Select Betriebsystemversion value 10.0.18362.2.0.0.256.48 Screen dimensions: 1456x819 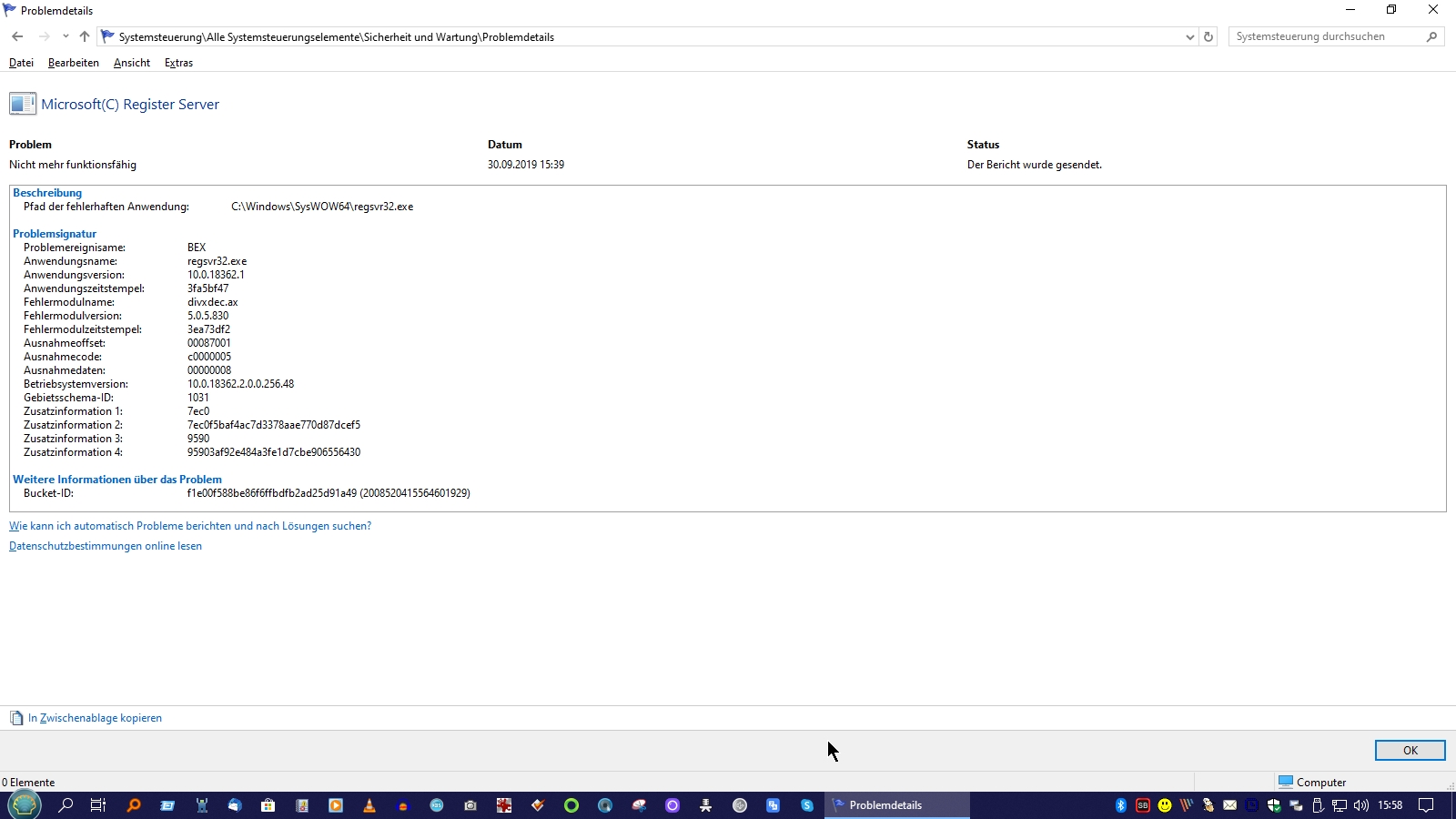pyautogui.click(x=240, y=384)
